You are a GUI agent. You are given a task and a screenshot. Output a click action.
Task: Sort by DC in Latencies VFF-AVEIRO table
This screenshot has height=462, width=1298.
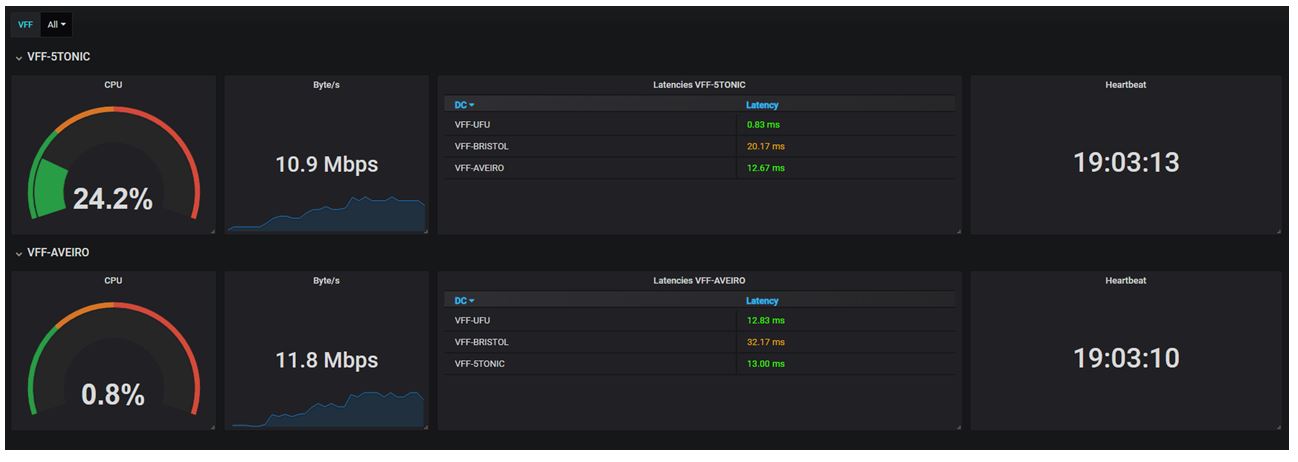click(464, 301)
